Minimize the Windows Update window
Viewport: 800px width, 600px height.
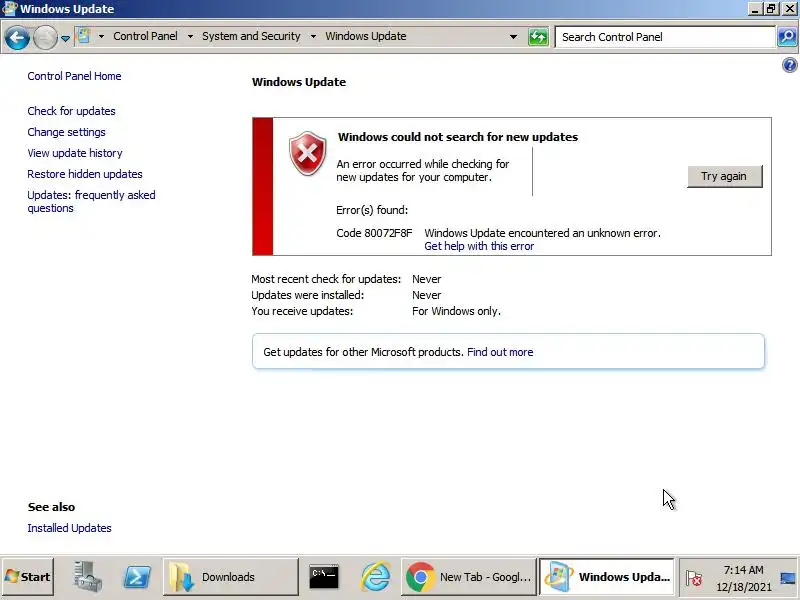click(x=756, y=8)
